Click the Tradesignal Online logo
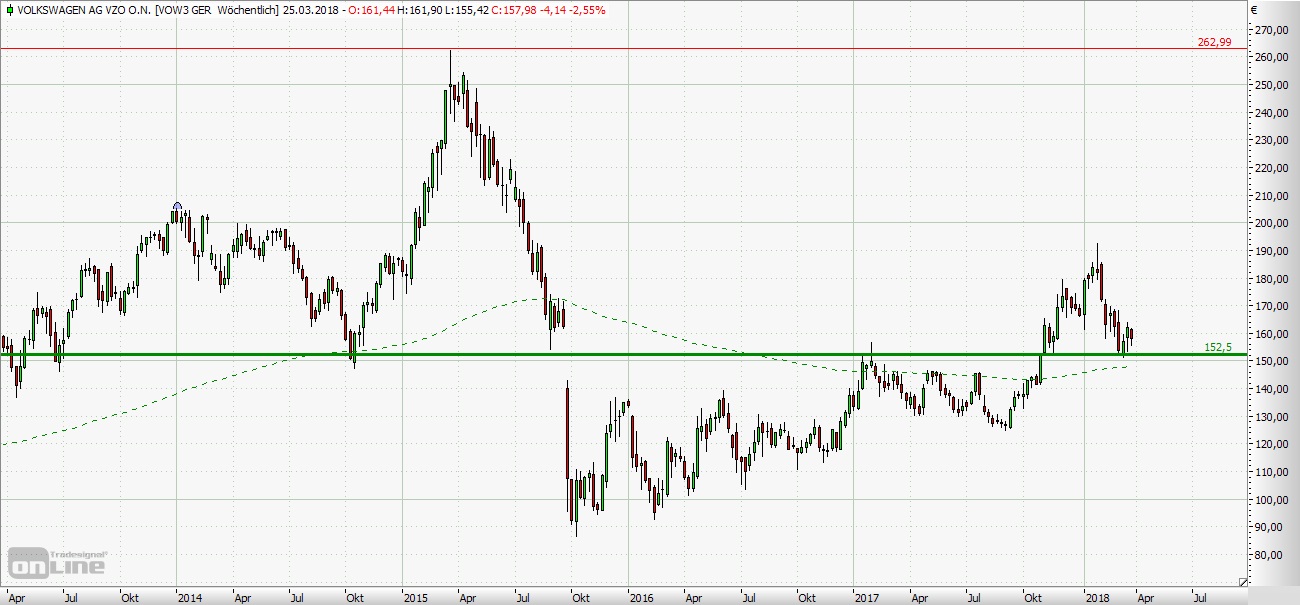This screenshot has width=1300, height=605. [x=58, y=561]
